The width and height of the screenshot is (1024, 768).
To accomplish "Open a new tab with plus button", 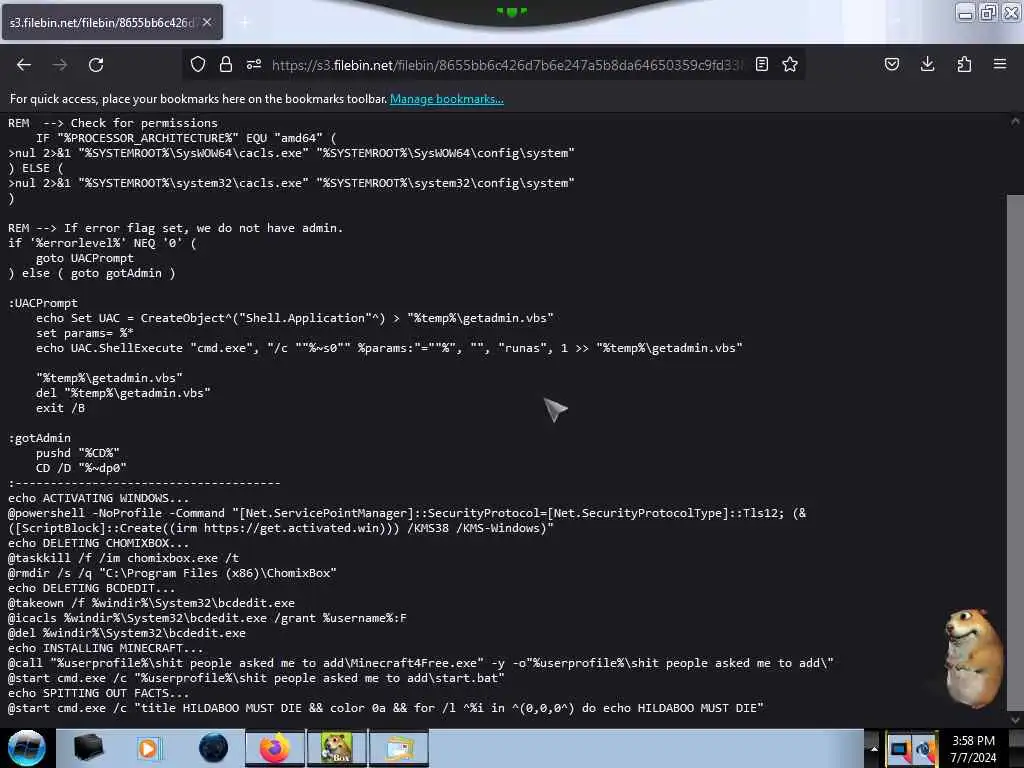I will 245,23.
